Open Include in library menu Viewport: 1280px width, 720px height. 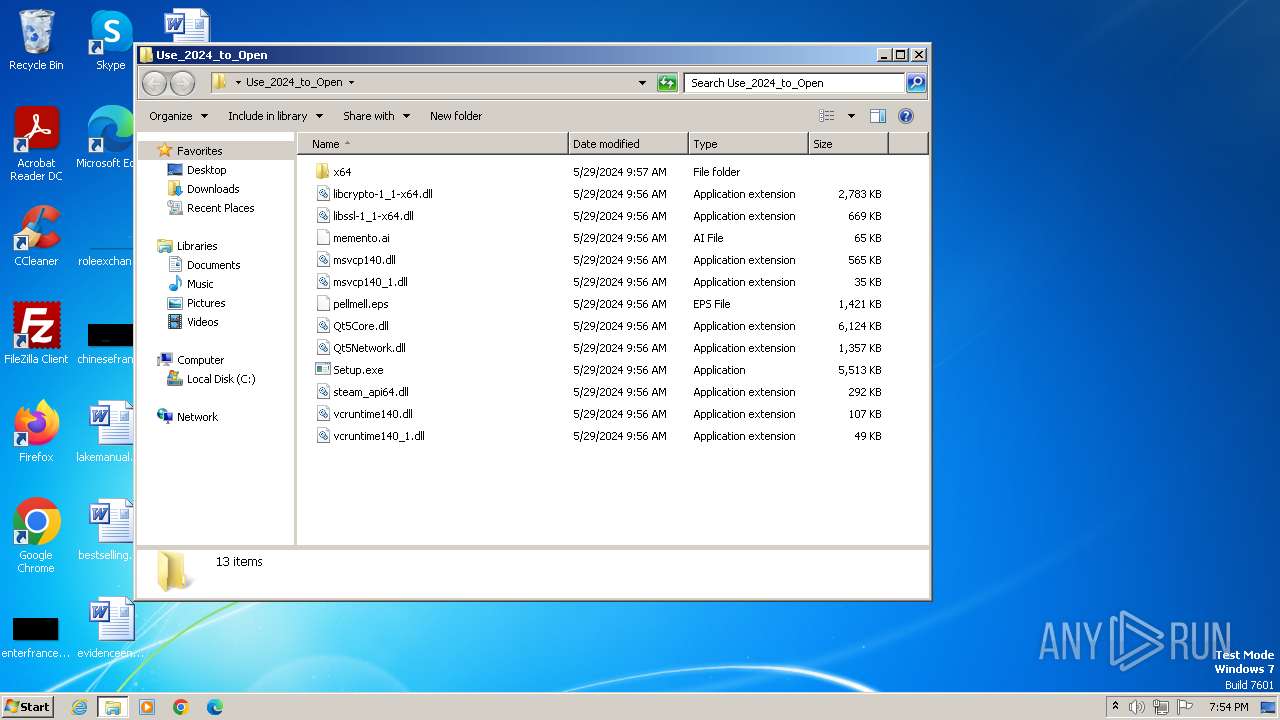tap(274, 116)
